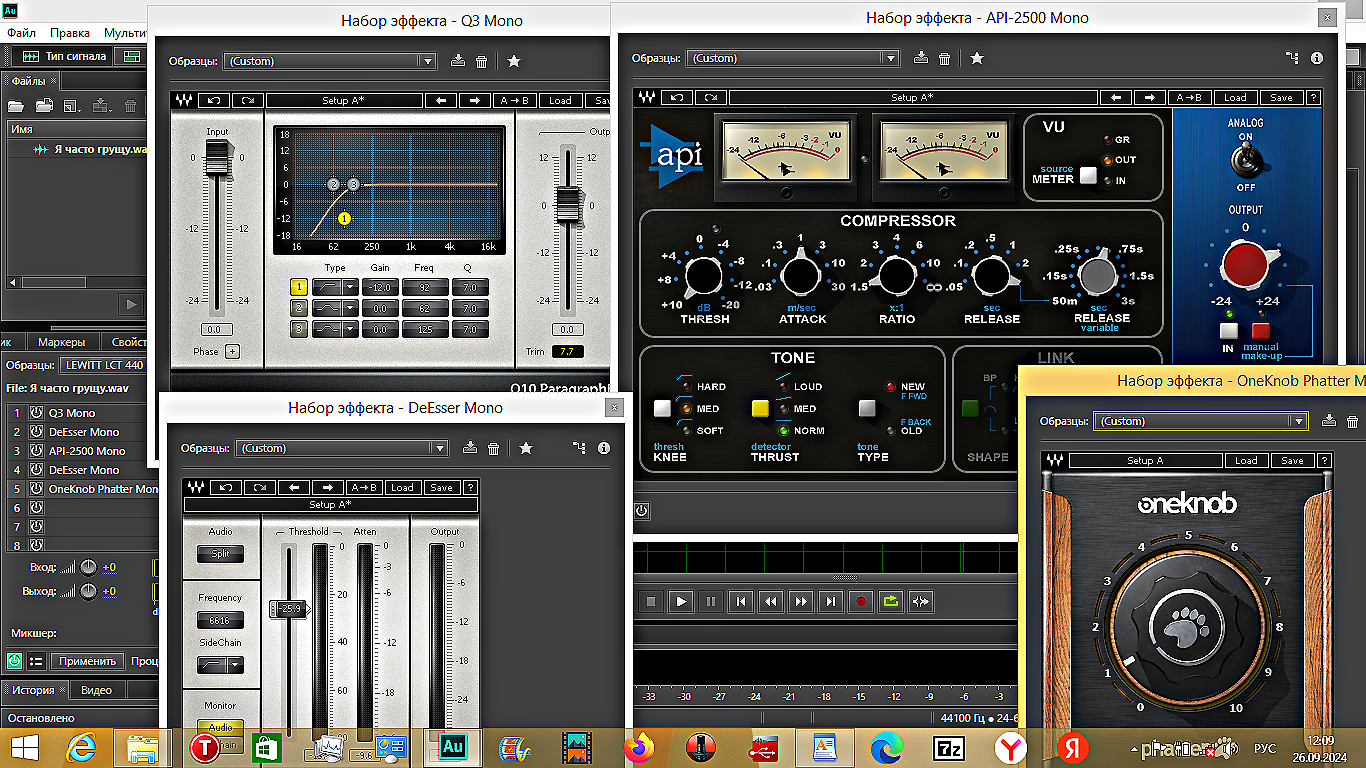Flip the ANALOG on/off switch
This screenshot has width=1366, height=768.
(x=1245, y=159)
